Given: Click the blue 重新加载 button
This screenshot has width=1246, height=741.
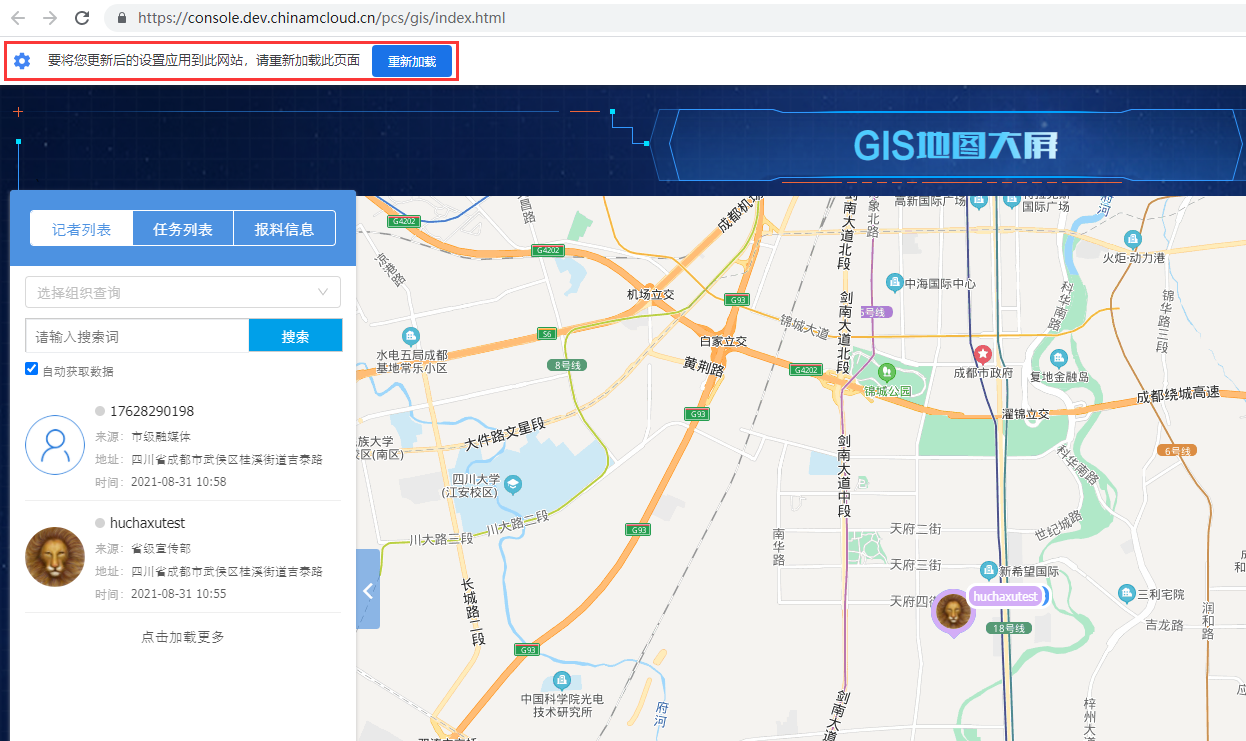Looking at the screenshot, I should (x=411, y=61).
